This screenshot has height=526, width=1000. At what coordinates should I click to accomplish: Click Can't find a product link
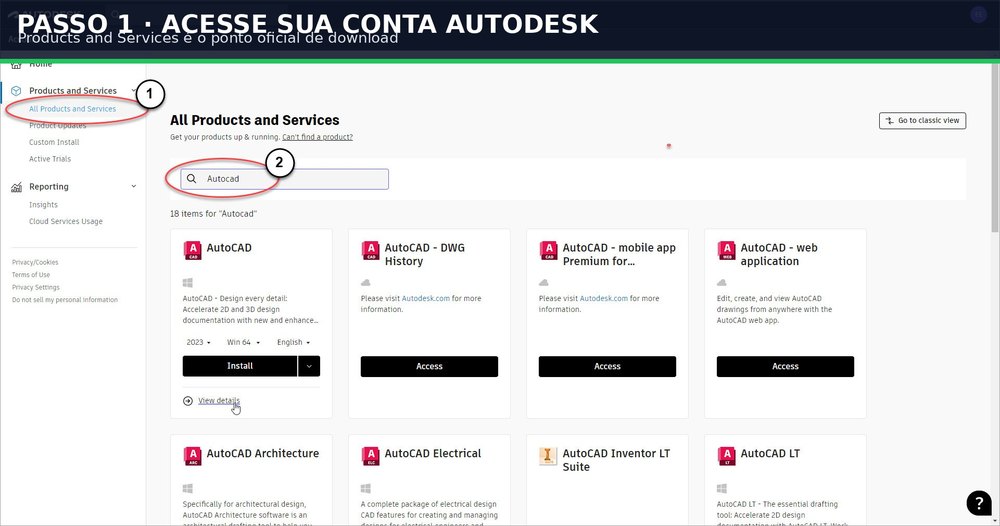coord(318,137)
